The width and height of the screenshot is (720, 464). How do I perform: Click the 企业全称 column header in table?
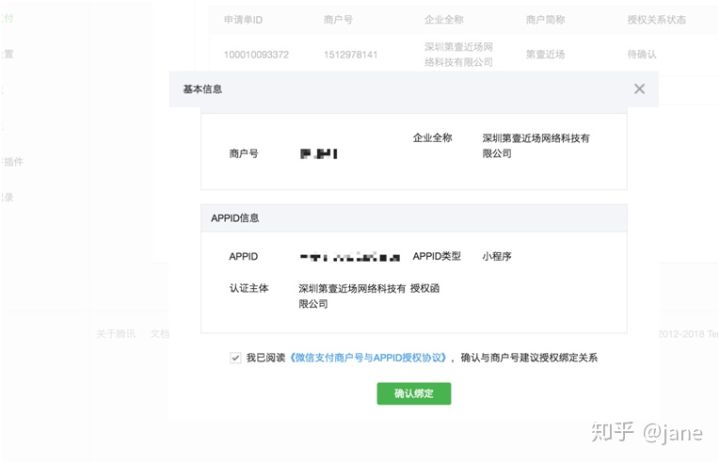tap(444, 20)
